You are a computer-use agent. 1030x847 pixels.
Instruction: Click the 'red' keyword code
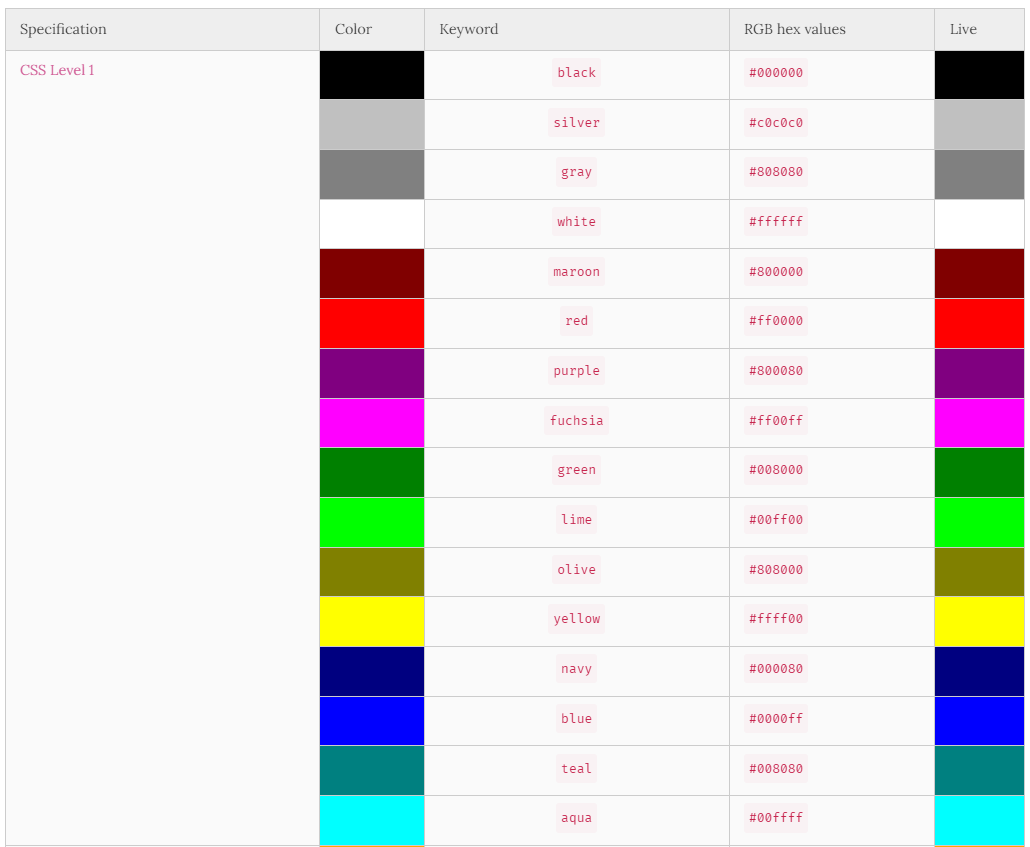576,321
